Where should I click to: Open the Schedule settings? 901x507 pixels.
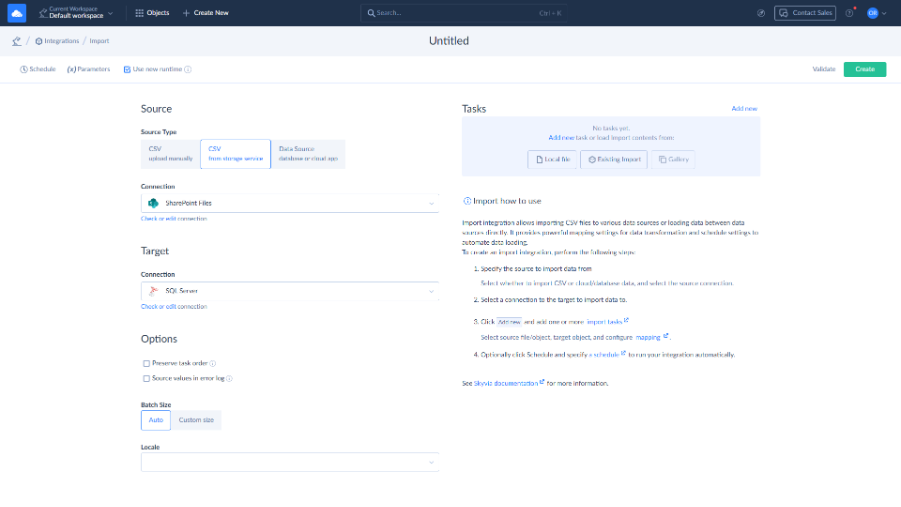(38, 69)
